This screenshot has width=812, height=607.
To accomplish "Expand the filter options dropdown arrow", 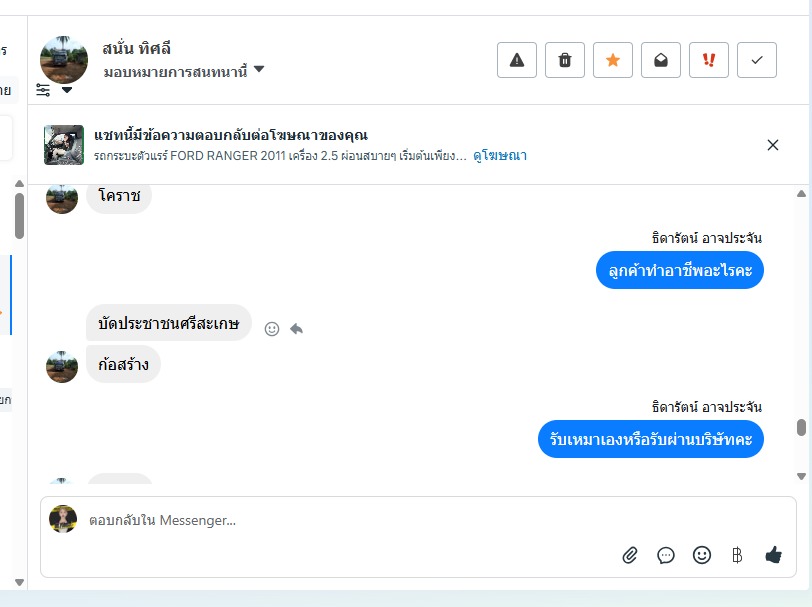I will pos(67,90).
